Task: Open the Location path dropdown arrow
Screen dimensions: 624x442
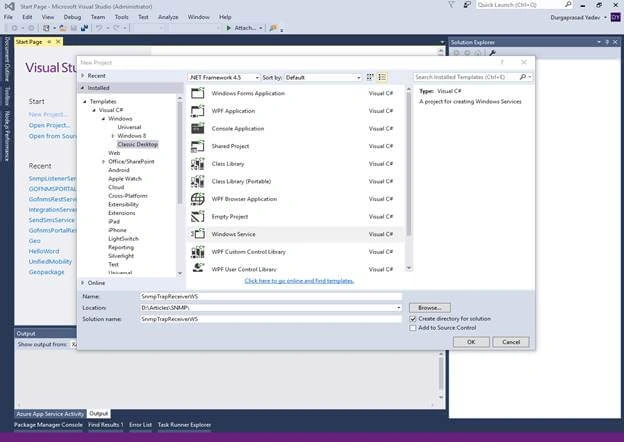Action: click(x=398, y=308)
